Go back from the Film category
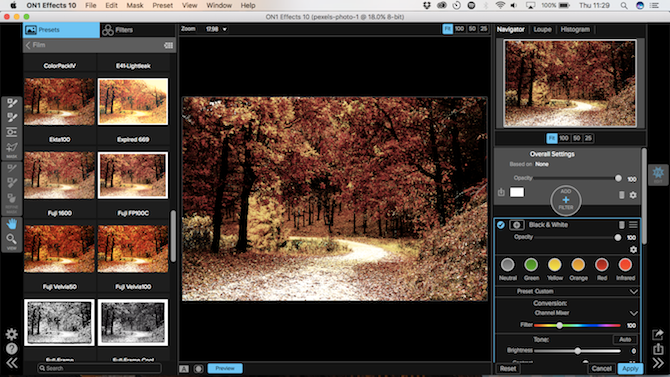Screen dimensions: 670x377 pos(28,45)
